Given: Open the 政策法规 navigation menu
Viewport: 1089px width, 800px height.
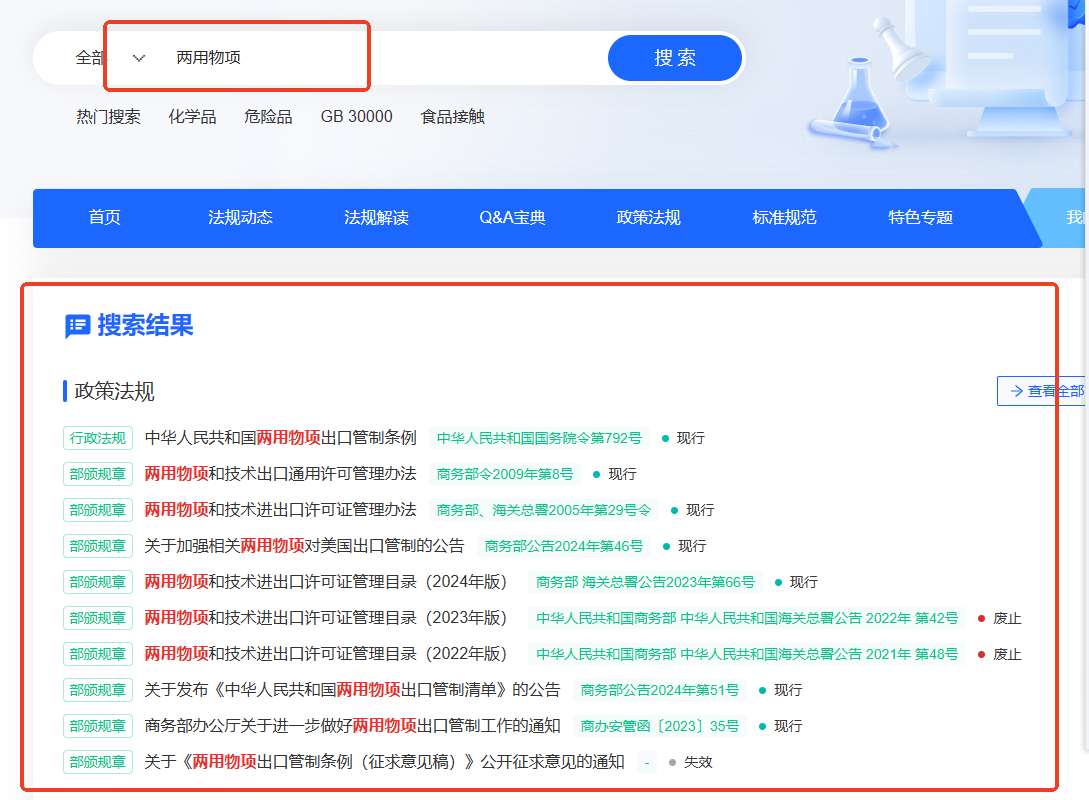Looking at the screenshot, I should click(648, 218).
